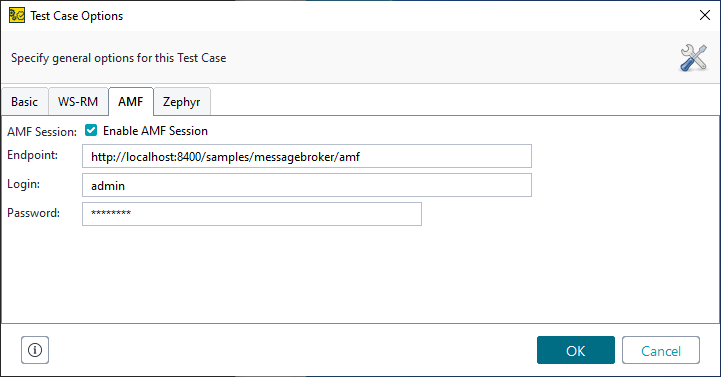This screenshot has width=721, height=377.
Task: Click into the Login field containing admin
Action: 307,185
